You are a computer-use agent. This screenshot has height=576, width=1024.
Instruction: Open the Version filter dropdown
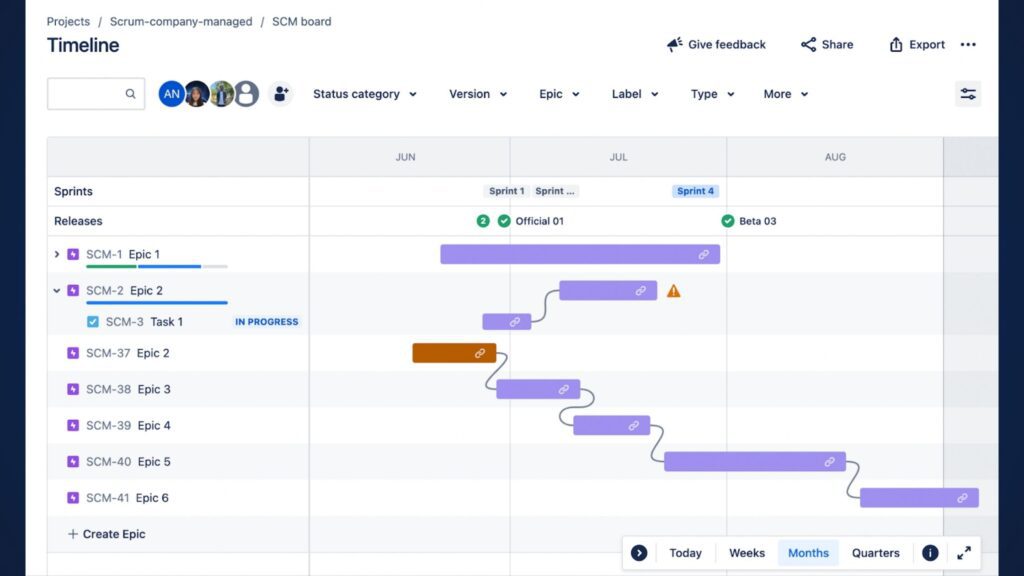[477, 94]
